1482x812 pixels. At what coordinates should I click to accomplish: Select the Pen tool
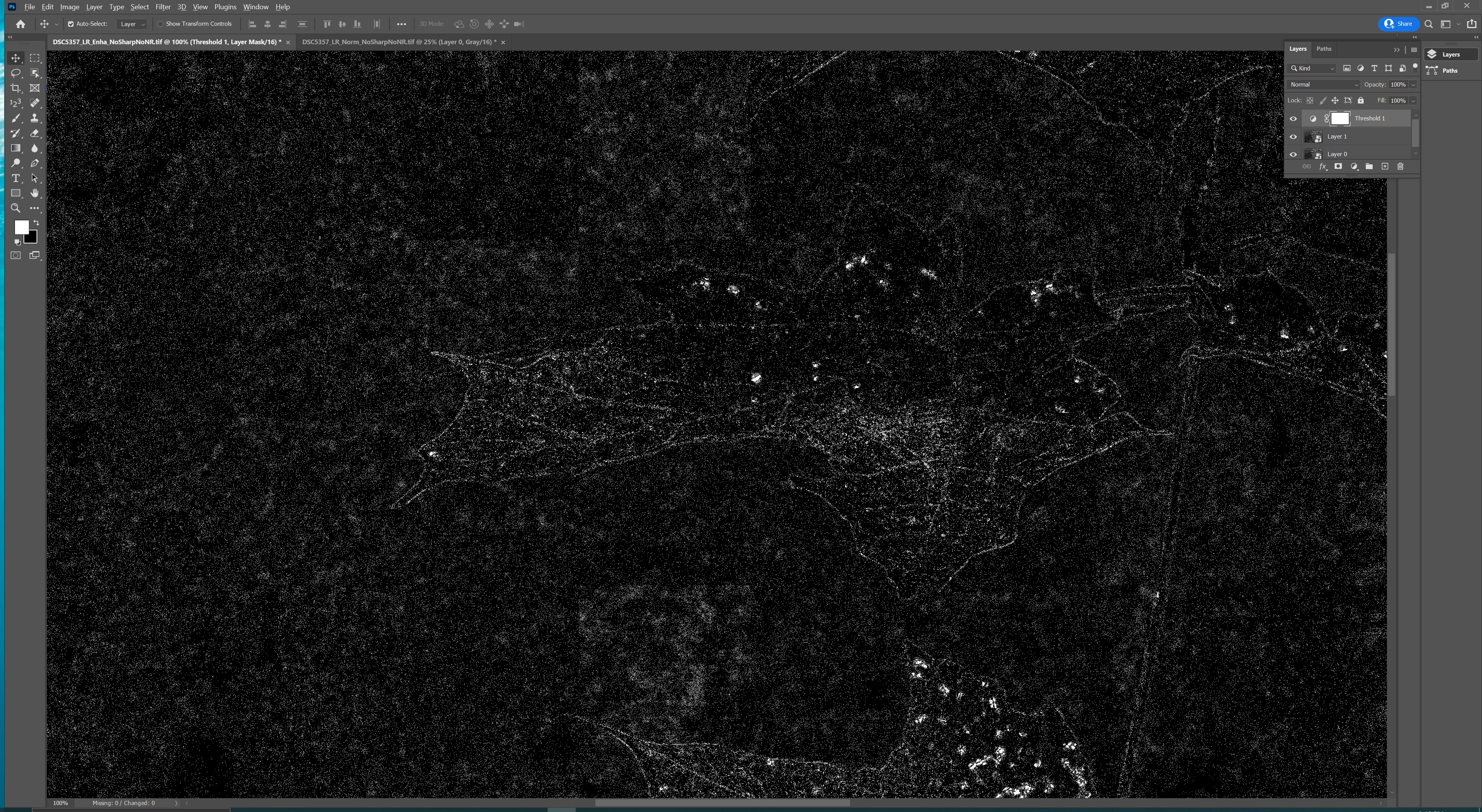point(35,163)
